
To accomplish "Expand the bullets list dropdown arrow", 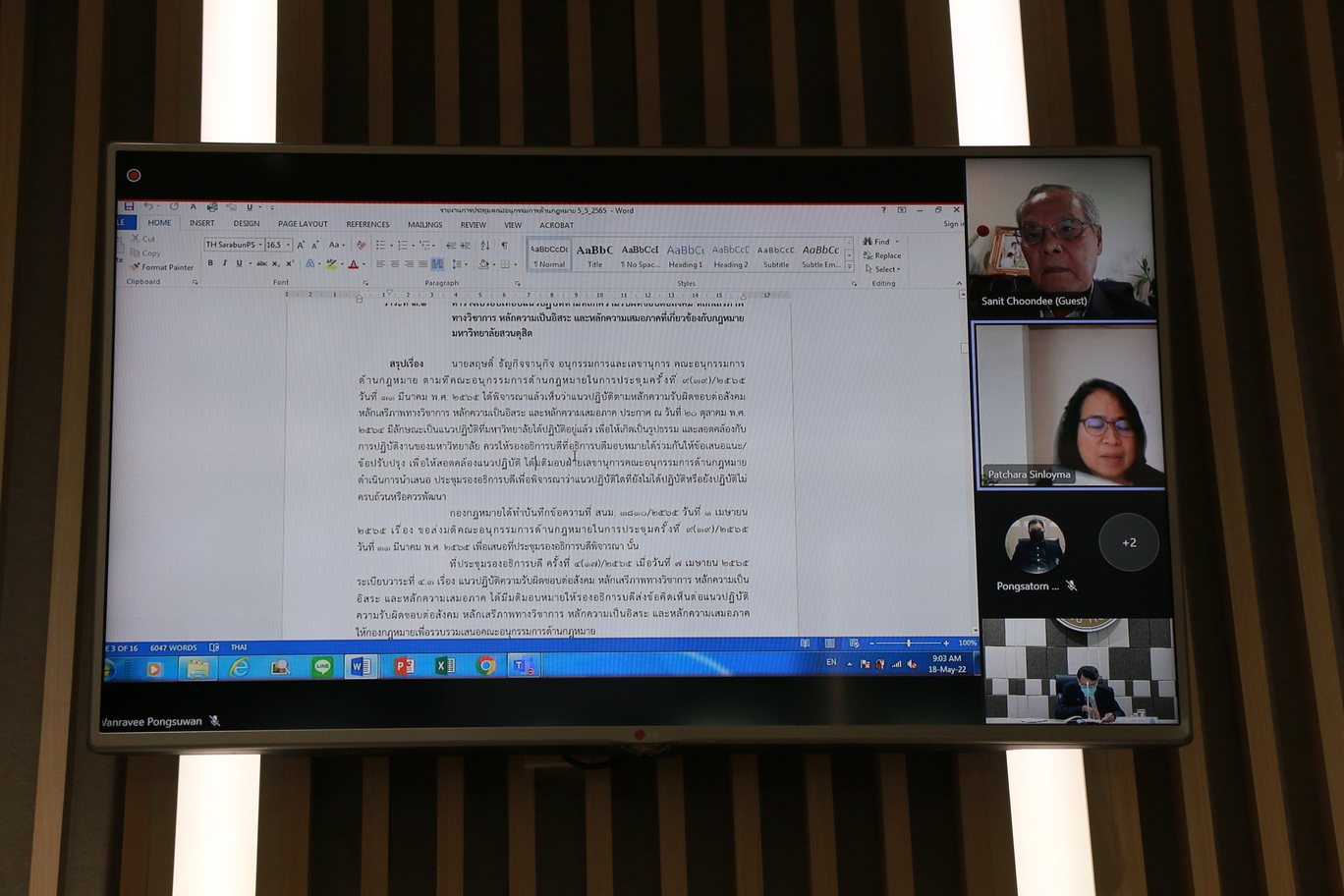I will [391, 246].
